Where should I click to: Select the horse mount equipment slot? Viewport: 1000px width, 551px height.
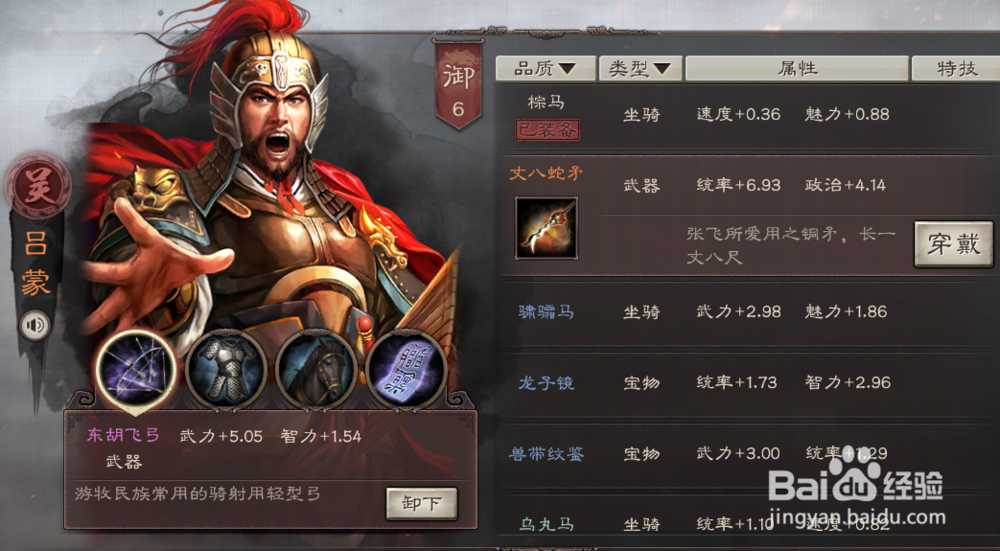pyautogui.click(x=316, y=370)
